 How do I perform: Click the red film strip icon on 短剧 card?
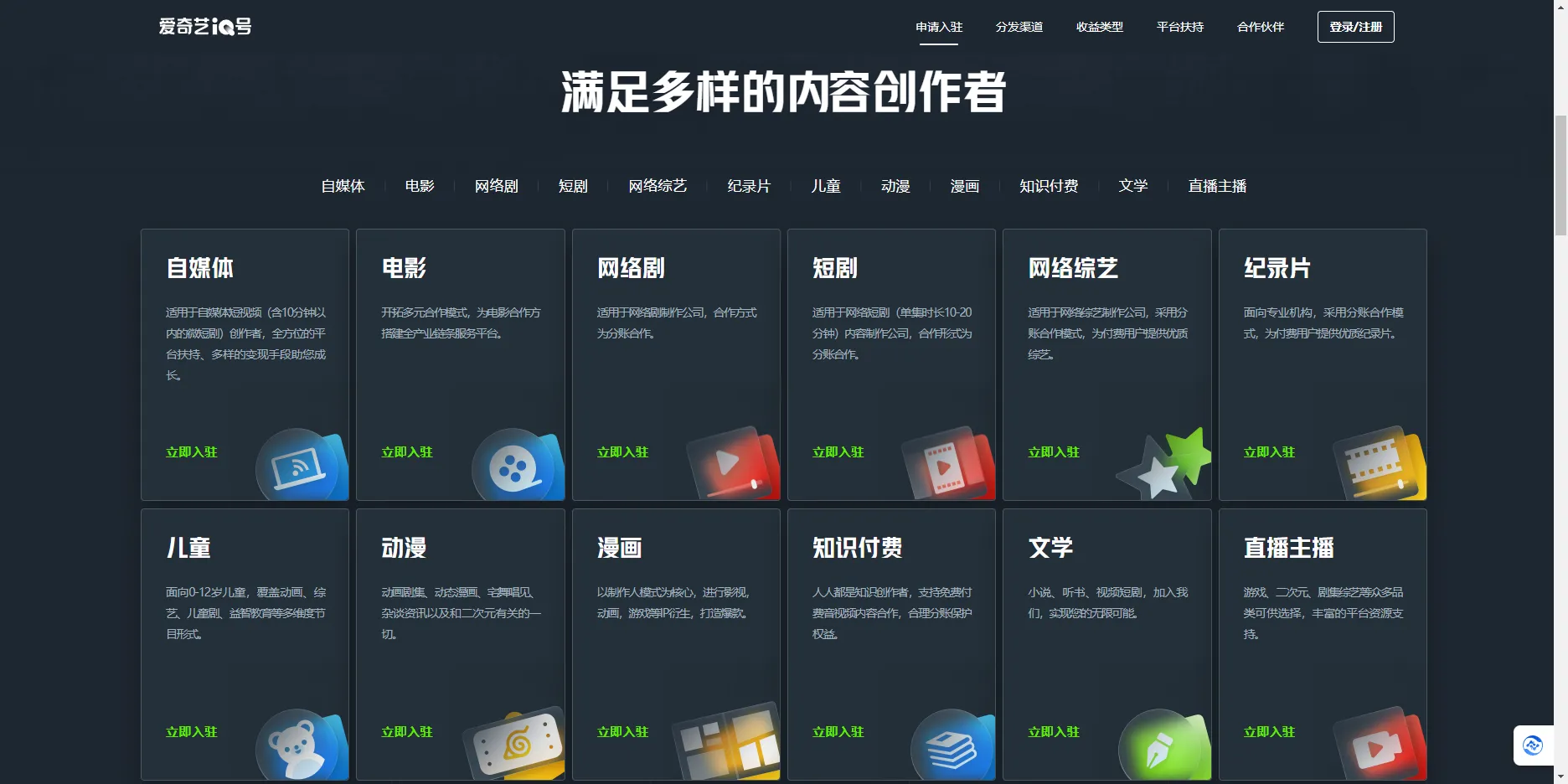[948, 463]
